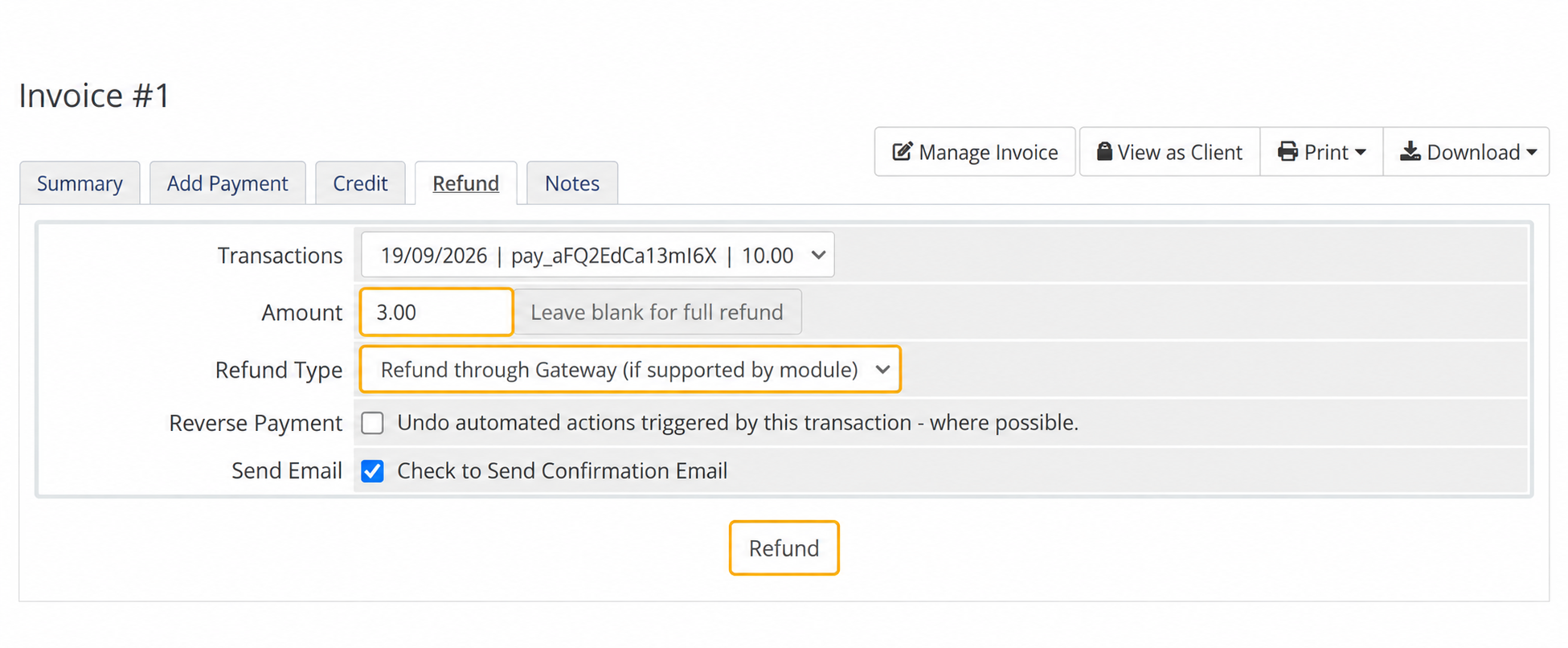Click the 'Leave blank for full refund' hint
Viewport: 1568px width, 648px height.
click(657, 312)
